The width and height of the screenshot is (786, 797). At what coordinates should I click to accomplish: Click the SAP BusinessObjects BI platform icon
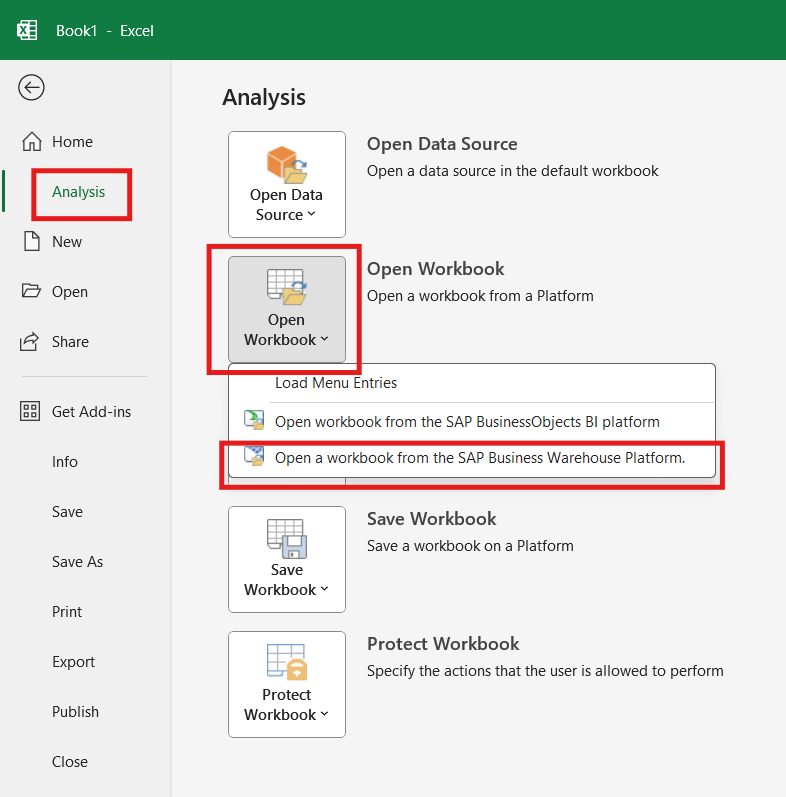[x=254, y=421]
